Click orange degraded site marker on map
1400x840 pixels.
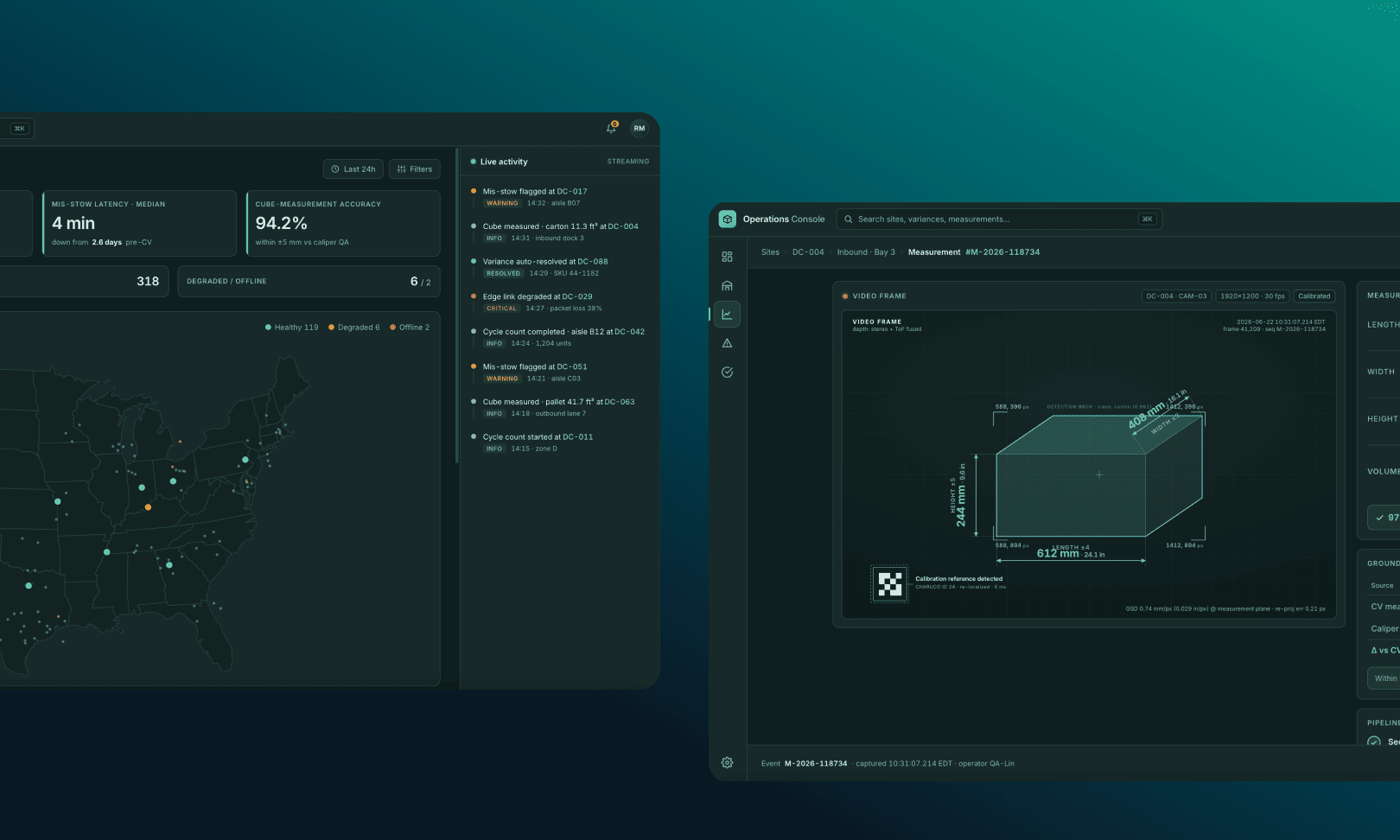(x=148, y=507)
